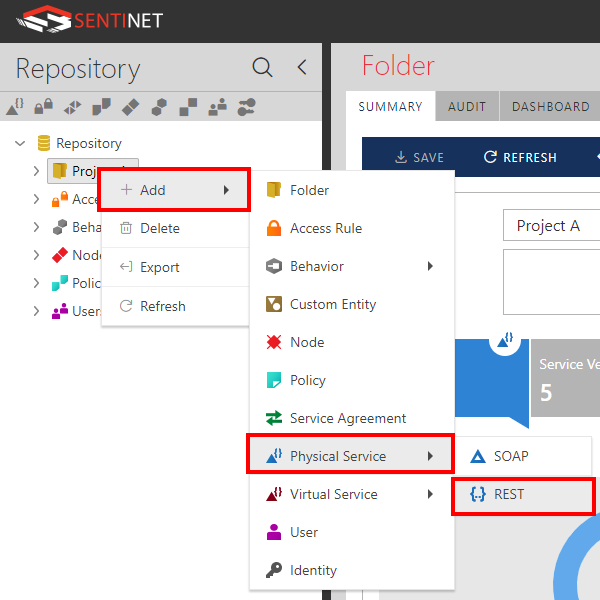Screen dimensions: 600x600
Task: Expand the Users tree item chevron
Action: click(x=37, y=311)
